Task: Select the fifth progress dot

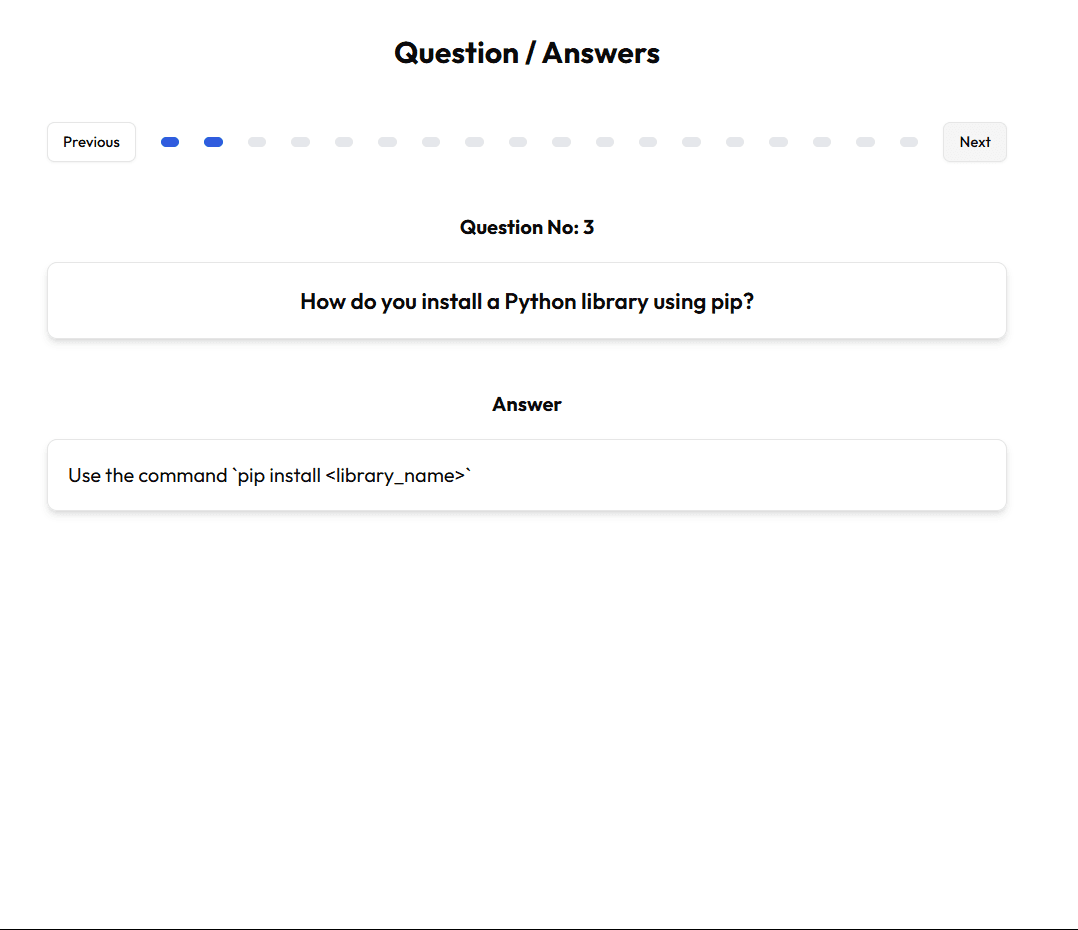Action: (x=344, y=142)
